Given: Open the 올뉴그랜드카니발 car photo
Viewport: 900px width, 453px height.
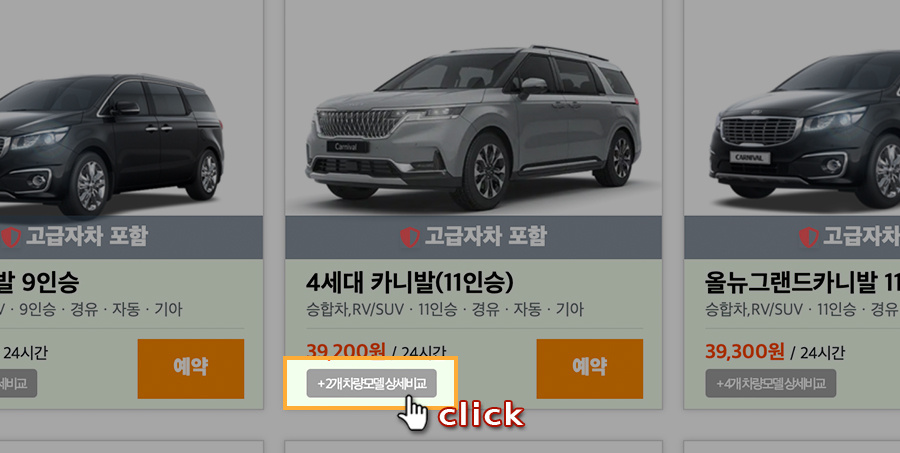Looking at the screenshot, I should (805, 129).
